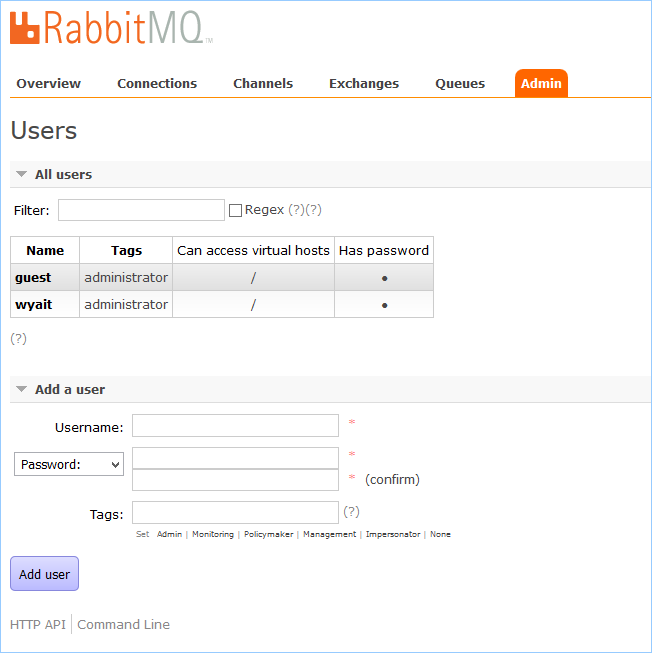Click the Has password header
The image size is (652, 653).
(x=384, y=250)
